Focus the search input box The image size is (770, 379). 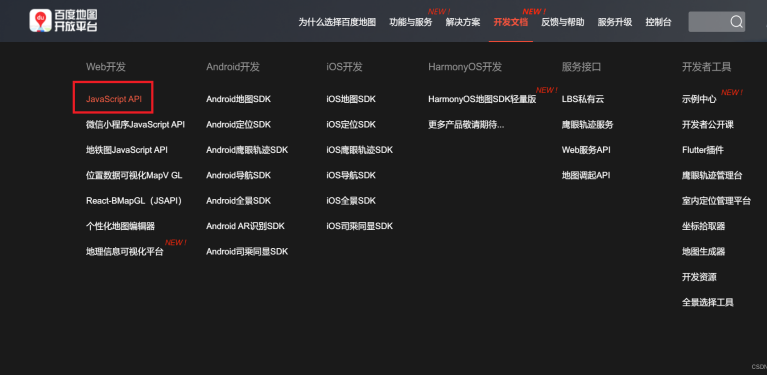click(716, 22)
